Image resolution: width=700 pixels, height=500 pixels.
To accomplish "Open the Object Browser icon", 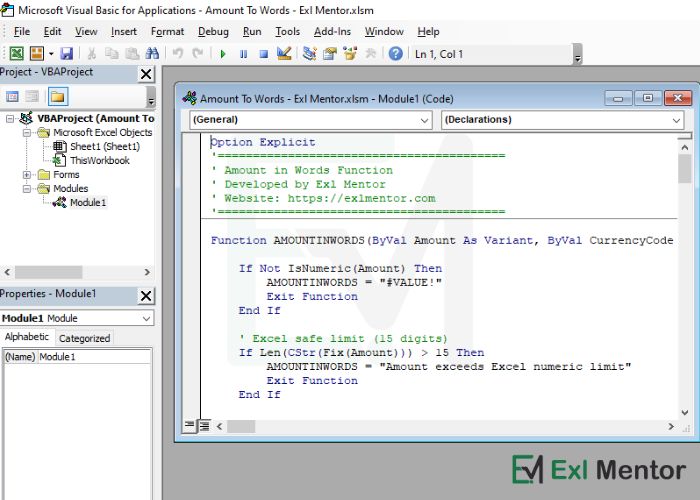I will tap(350, 54).
